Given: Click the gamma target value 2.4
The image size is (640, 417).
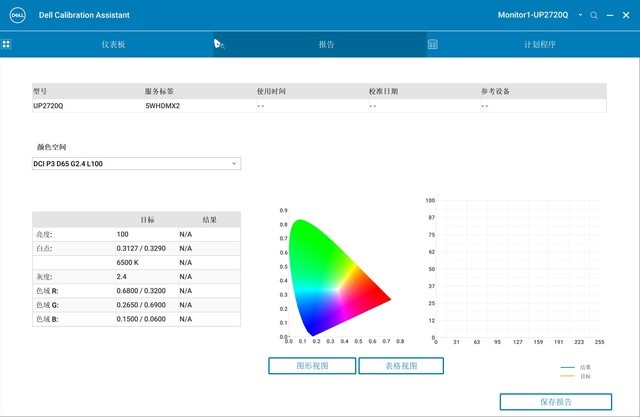Looking at the screenshot, I should [121, 277].
